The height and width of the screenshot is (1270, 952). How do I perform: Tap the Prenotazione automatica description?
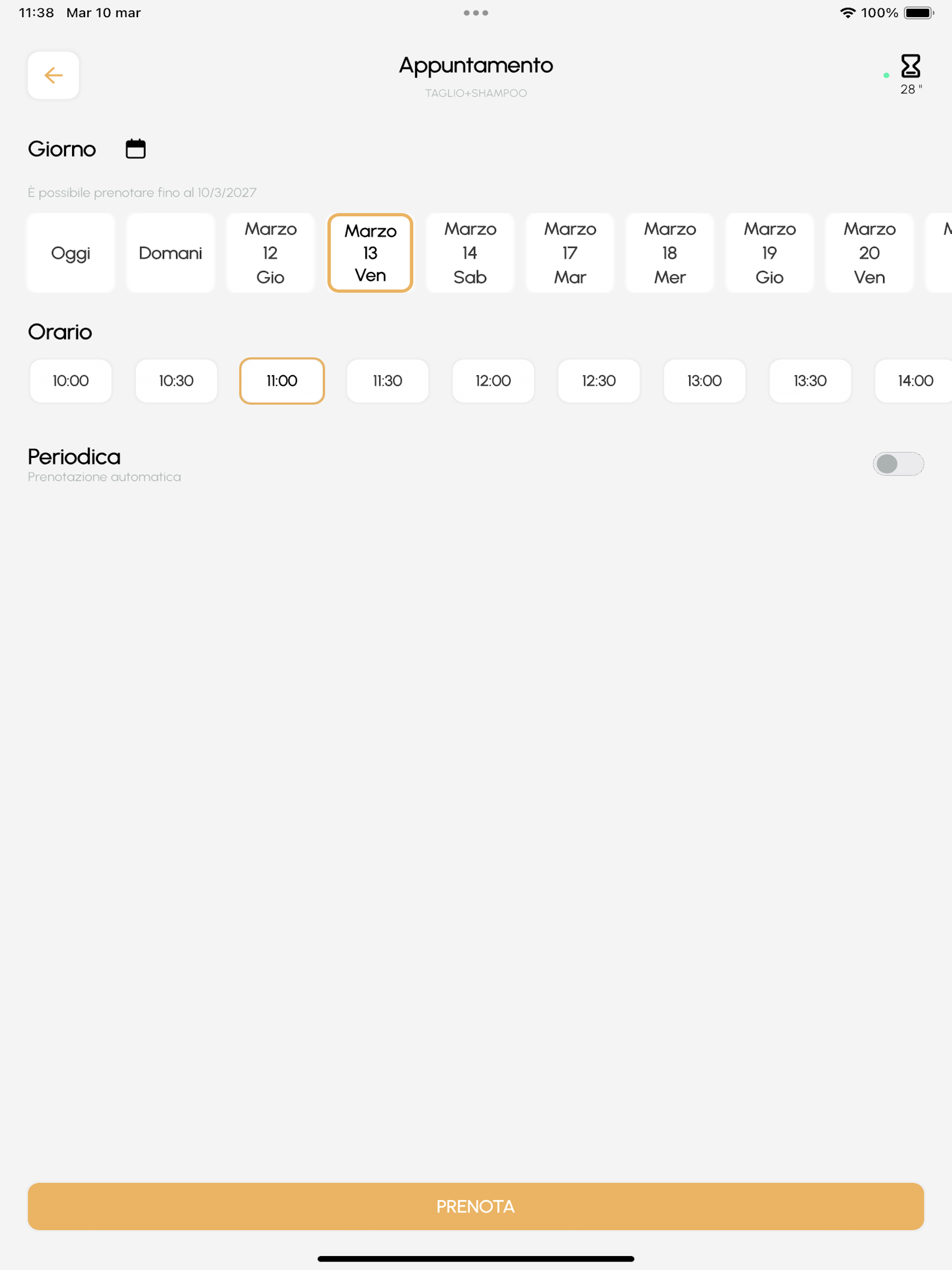pyautogui.click(x=104, y=477)
